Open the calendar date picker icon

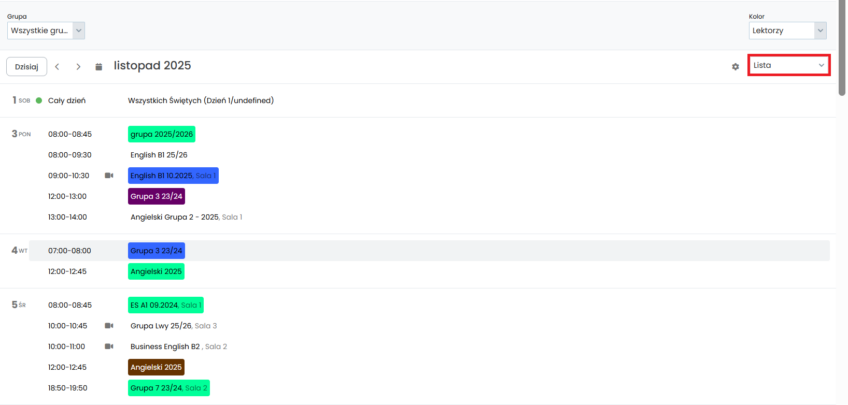click(99, 67)
